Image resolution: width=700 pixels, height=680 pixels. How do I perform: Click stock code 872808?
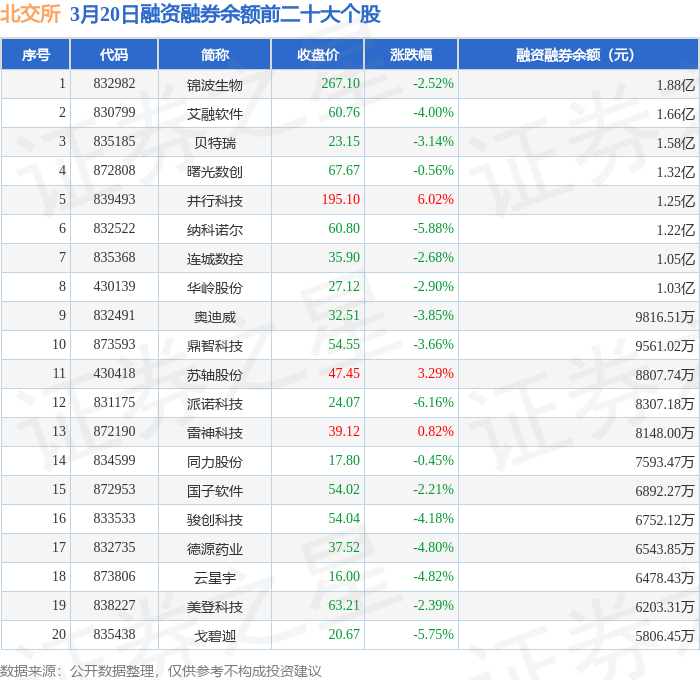tap(114, 171)
